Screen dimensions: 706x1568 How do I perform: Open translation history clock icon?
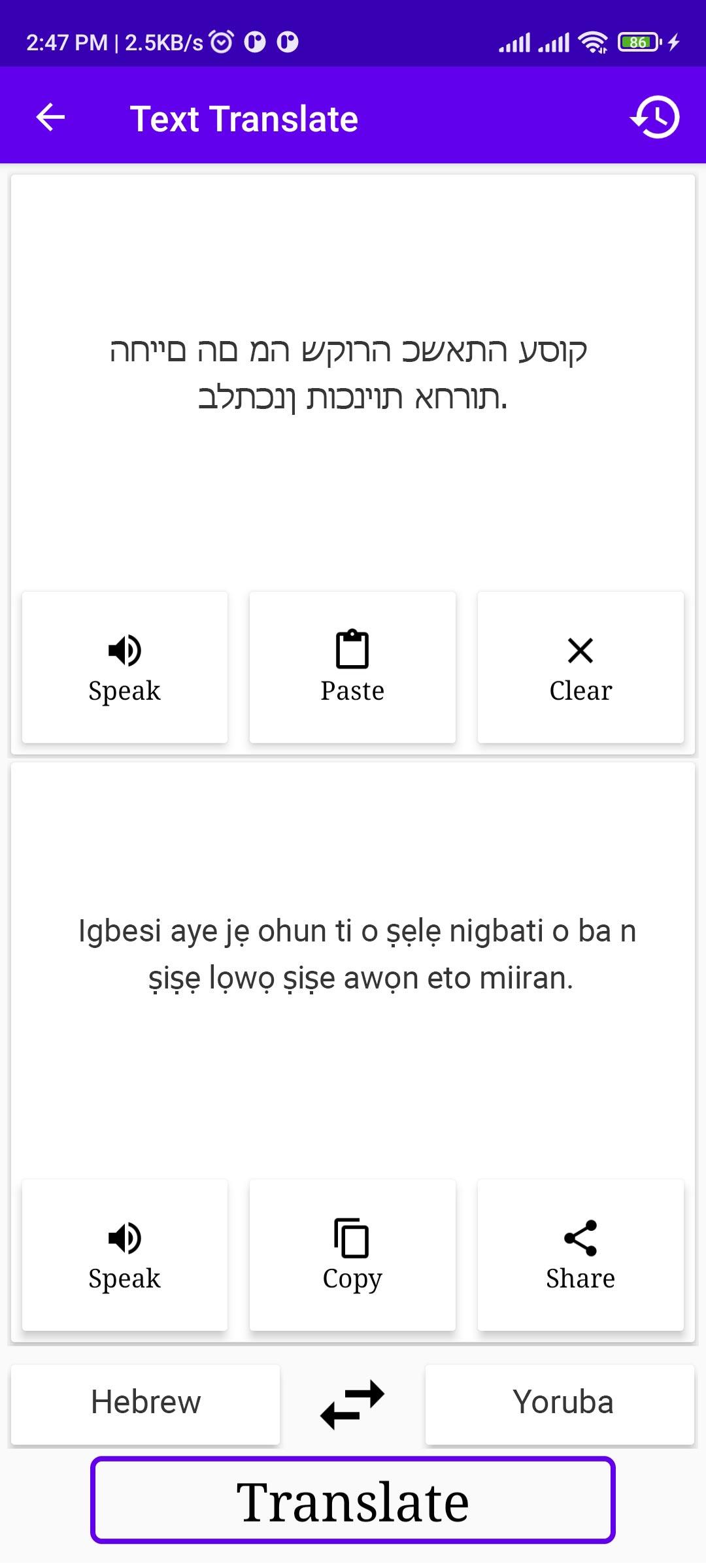[655, 118]
